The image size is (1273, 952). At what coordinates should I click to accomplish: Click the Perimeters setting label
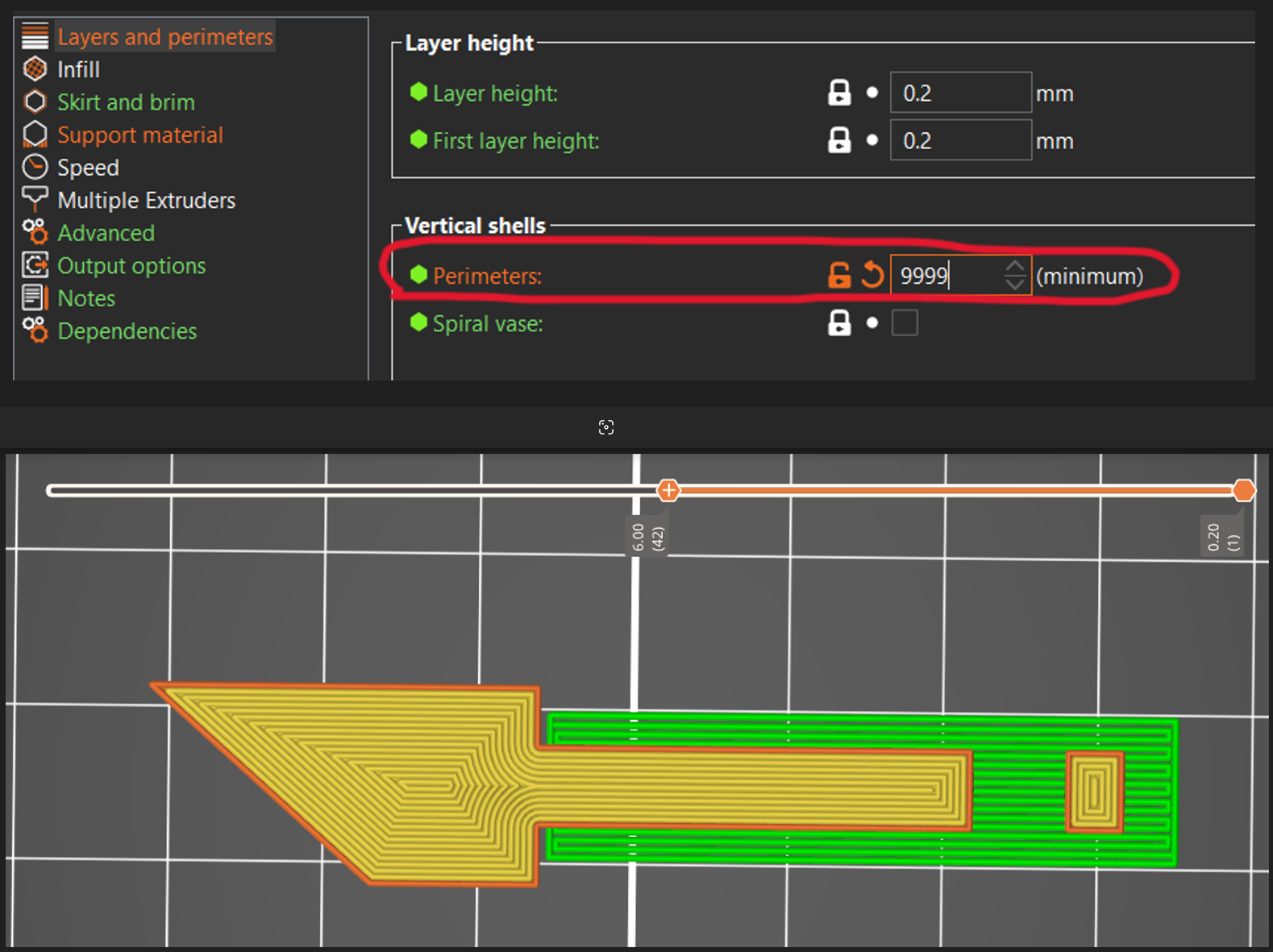pyautogui.click(x=487, y=276)
